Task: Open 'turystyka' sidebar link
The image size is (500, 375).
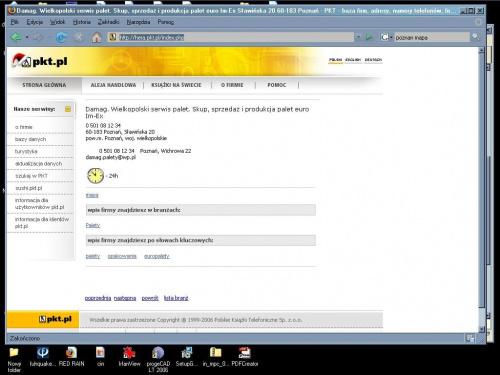Action: pos(26,151)
